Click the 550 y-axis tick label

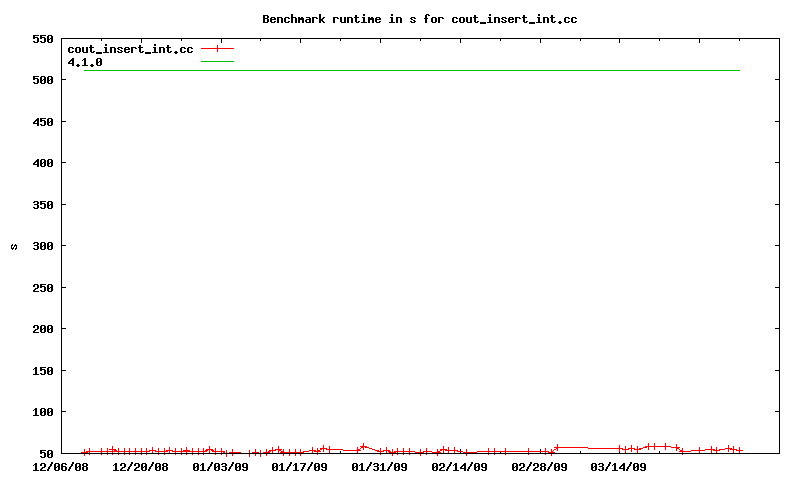click(42, 39)
